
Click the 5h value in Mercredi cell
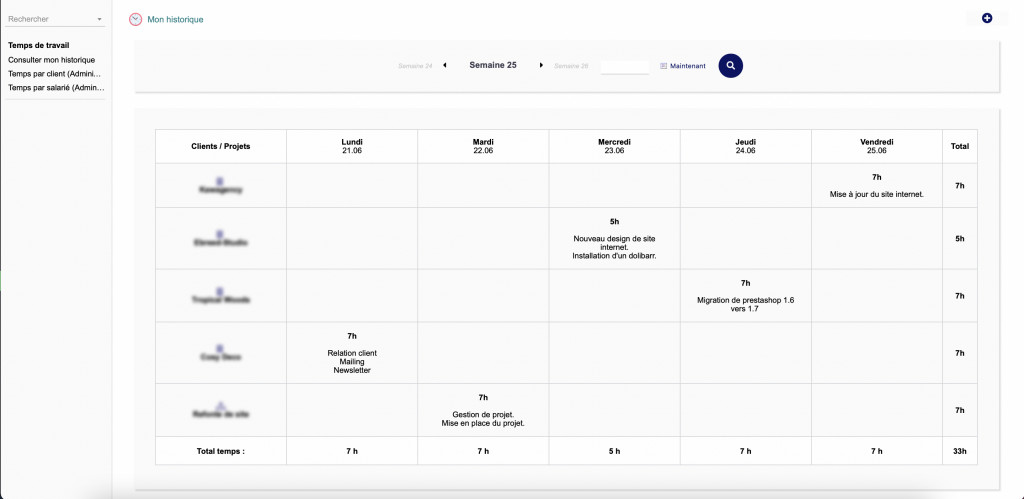click(x=615, y=222)
